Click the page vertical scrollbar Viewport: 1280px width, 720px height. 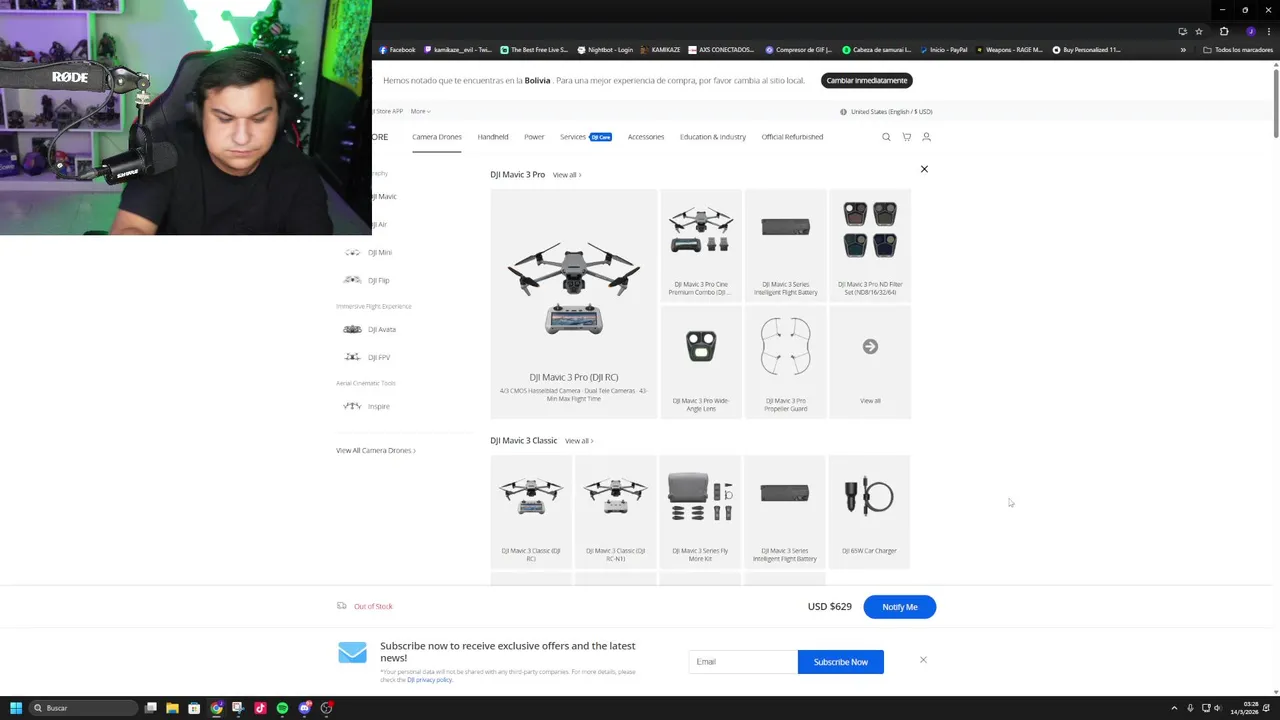(x=1276, y=104)
